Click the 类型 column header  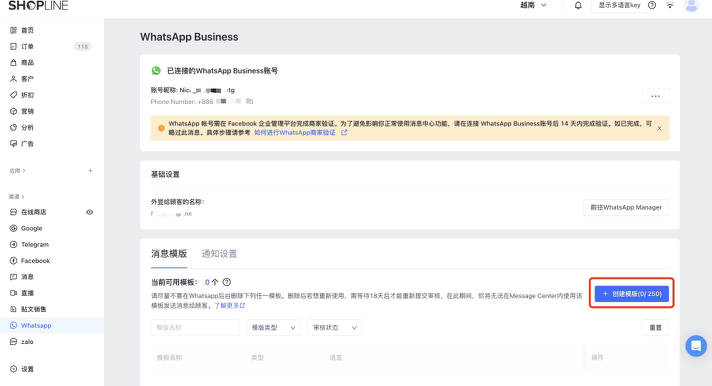pyautogui.click(x=257, y=358)
